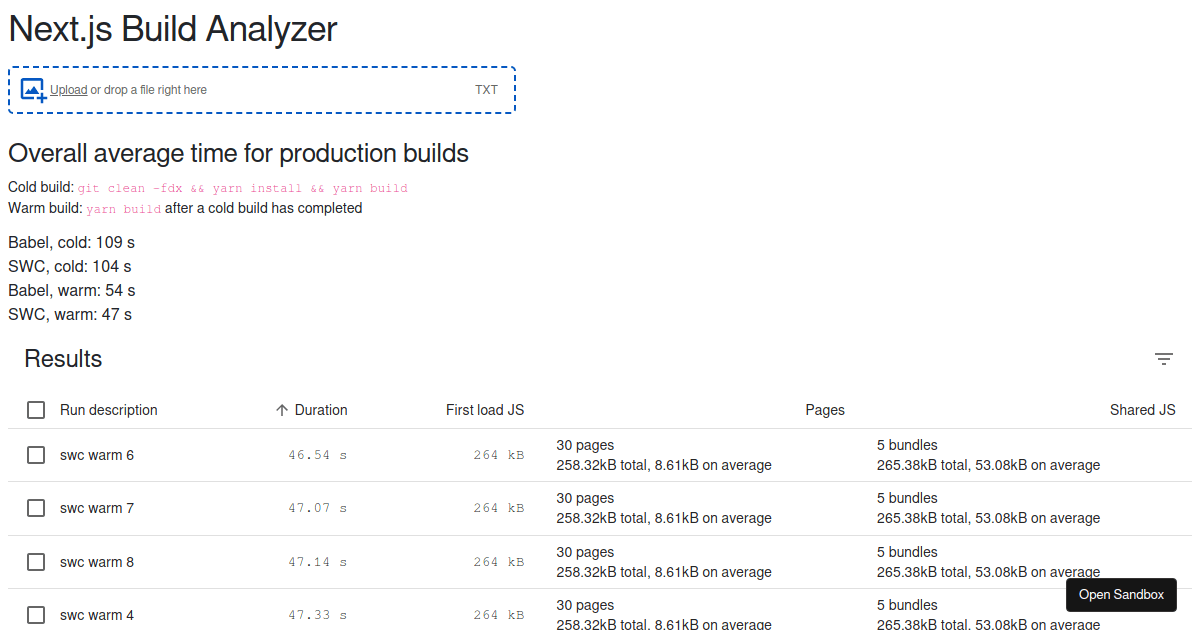This screenshot has width=1200, height=630.
Task: Click the Results section heading
Action: click(63, 358)
